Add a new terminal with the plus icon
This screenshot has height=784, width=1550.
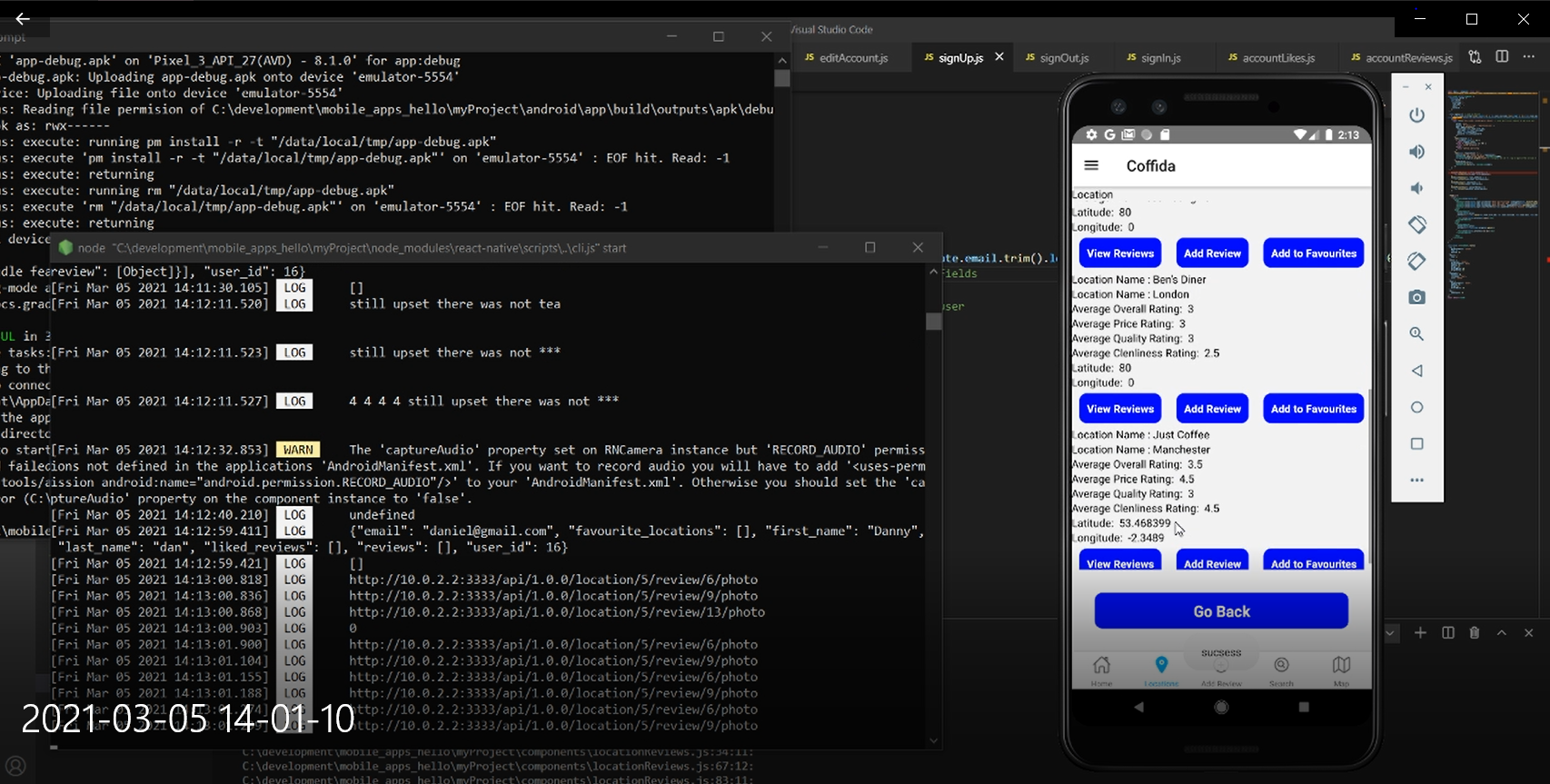tap(1420, 632)
